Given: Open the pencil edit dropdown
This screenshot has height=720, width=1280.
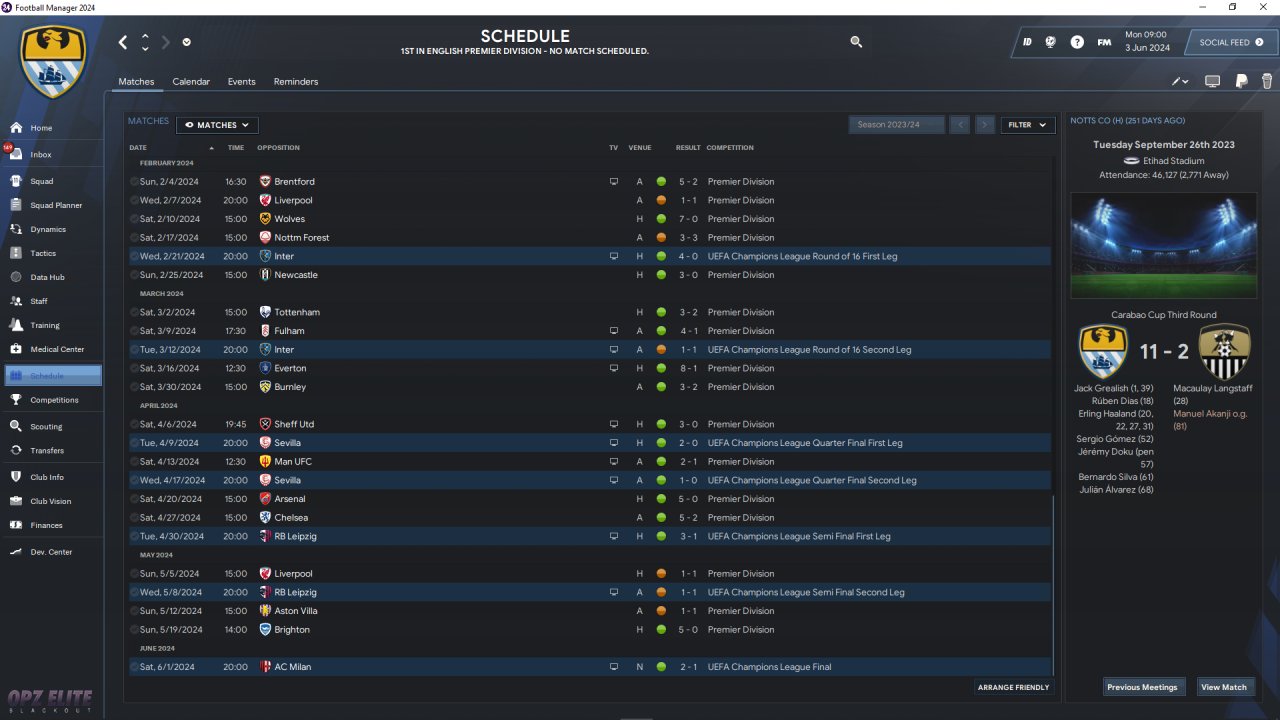Looking at the screenshot, I should click(1180, 81).
